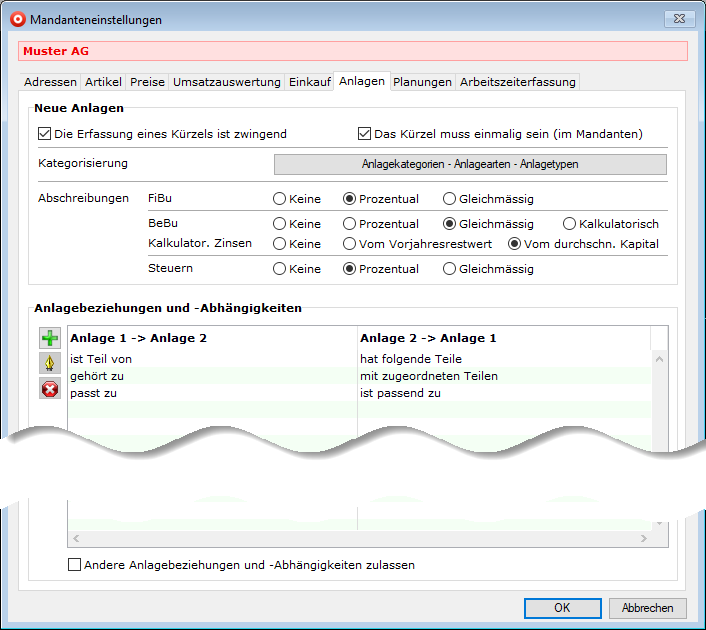Toggle 'Das Kürzel muss einmalig sein' checkbox
This screenshot has height=630, width=706.
[365, 134]
